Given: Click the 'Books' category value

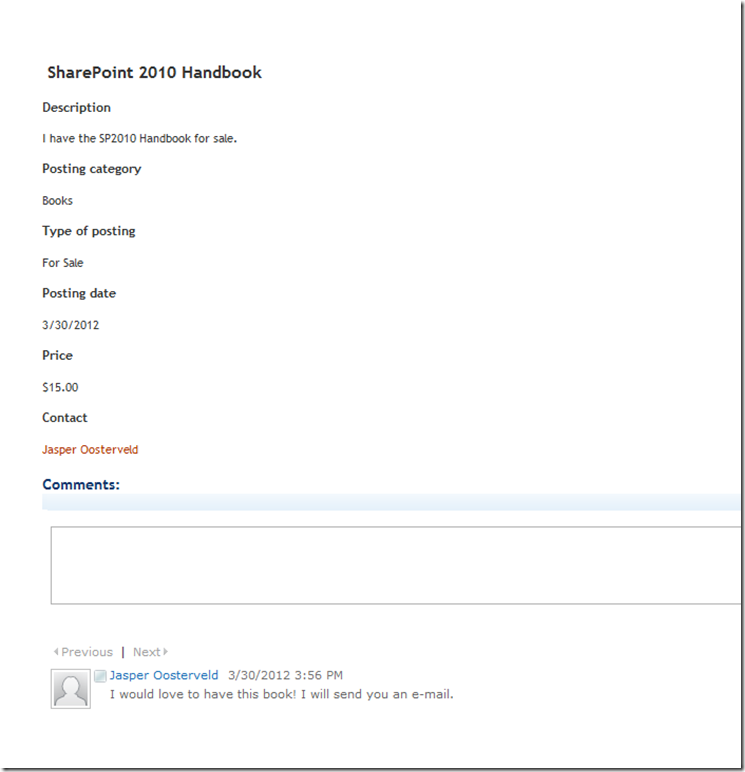Looking at the screenshot, I should pos(57,200).
